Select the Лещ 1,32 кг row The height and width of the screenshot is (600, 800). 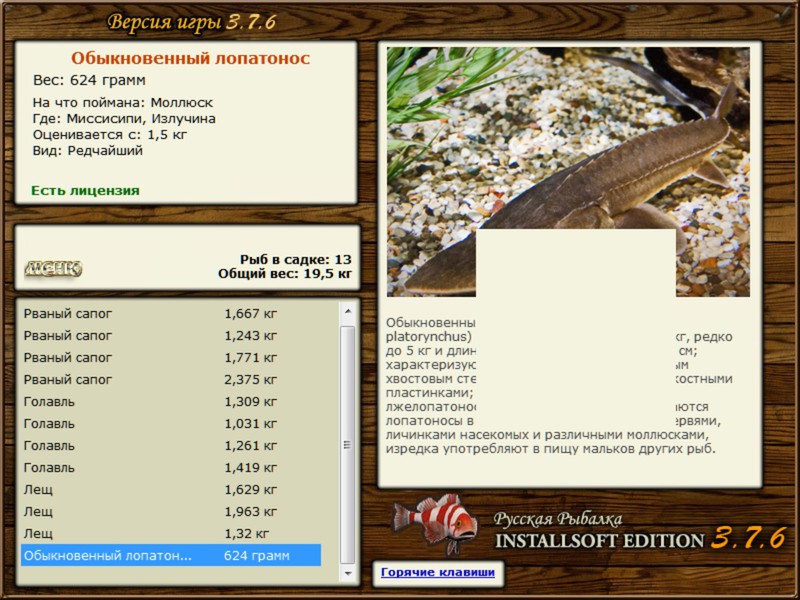coord(171,533)
